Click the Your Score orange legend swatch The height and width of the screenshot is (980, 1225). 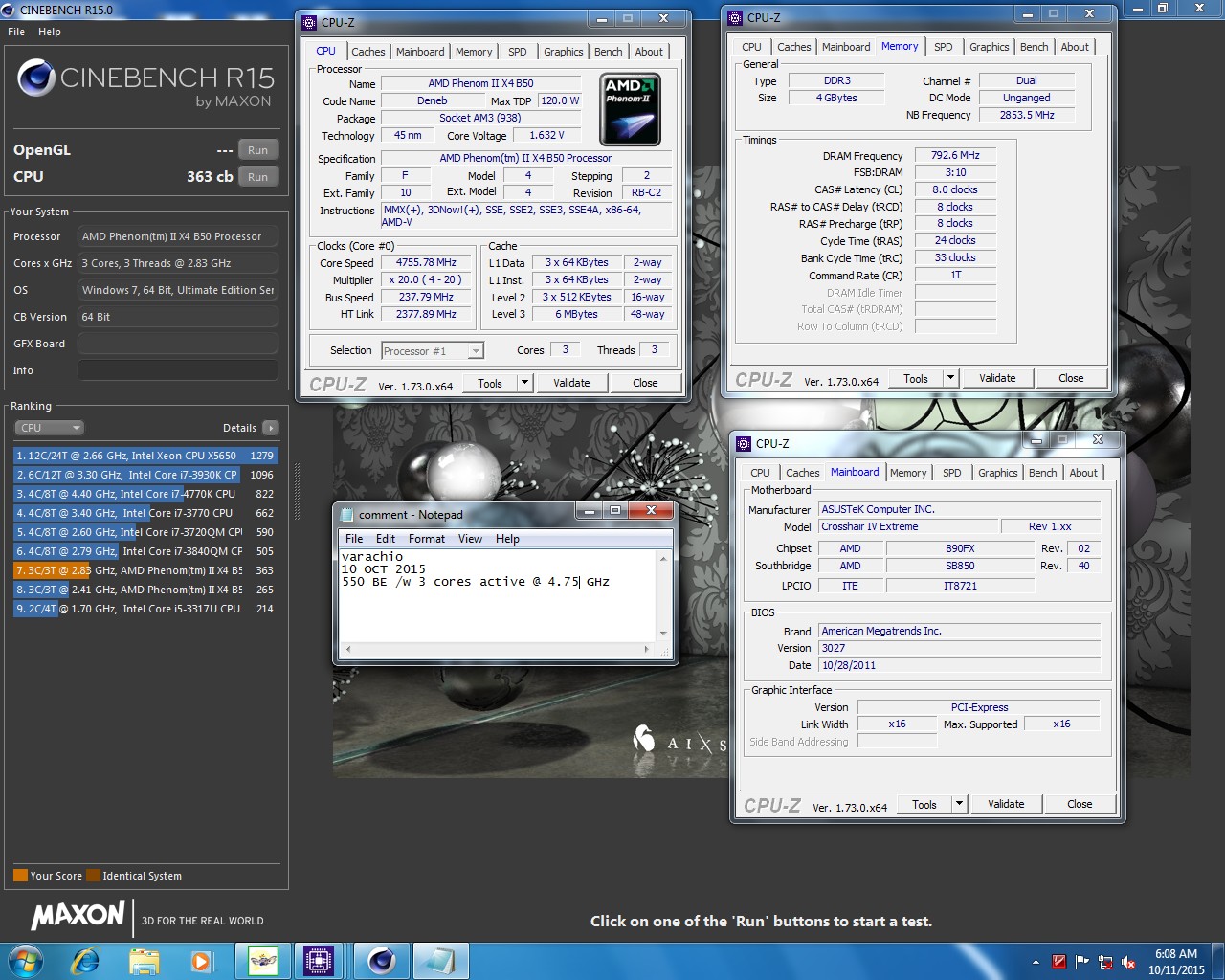coord(20,875)
